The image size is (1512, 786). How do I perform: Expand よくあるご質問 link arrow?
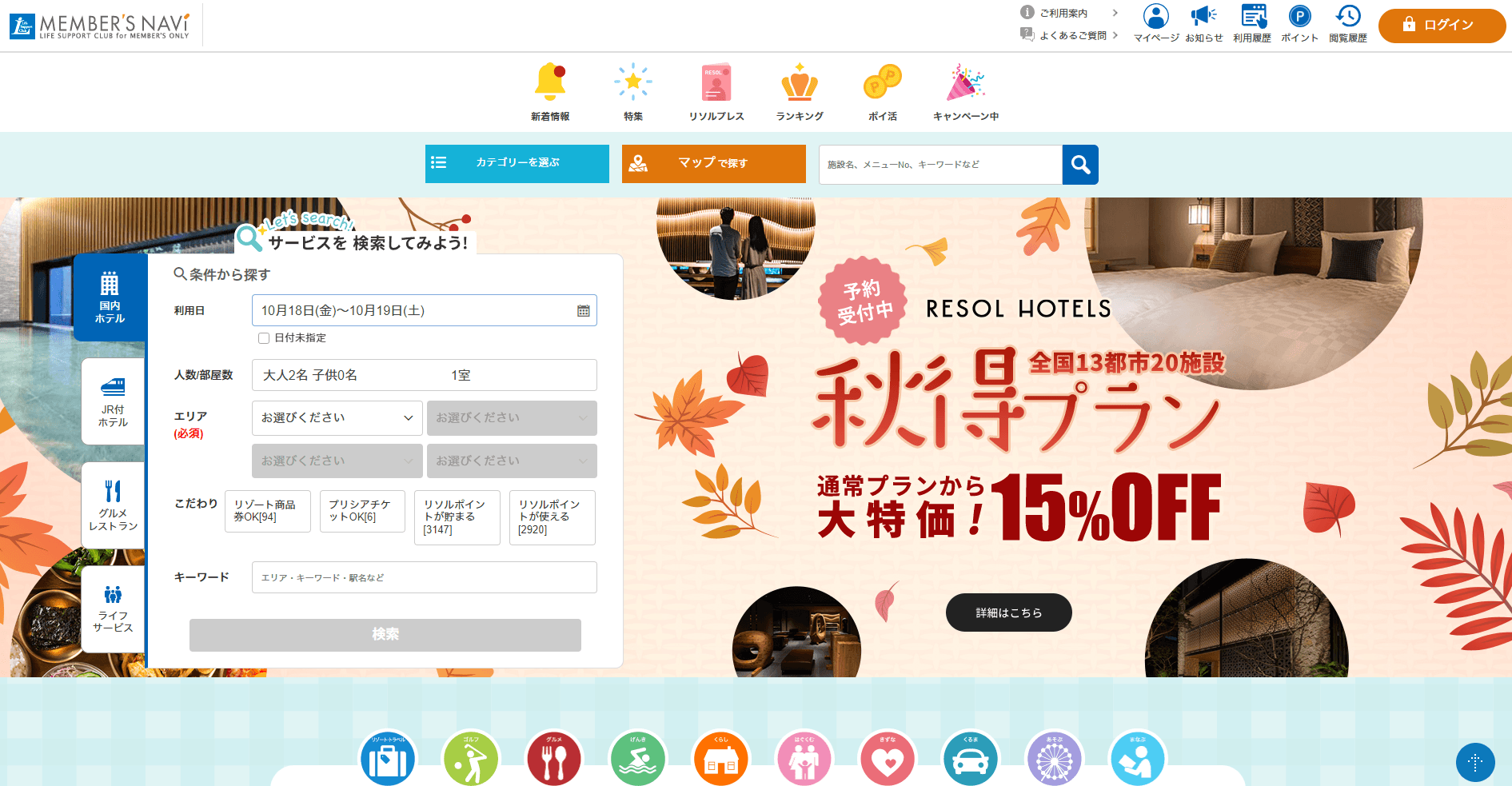[x=1115, y=35]
